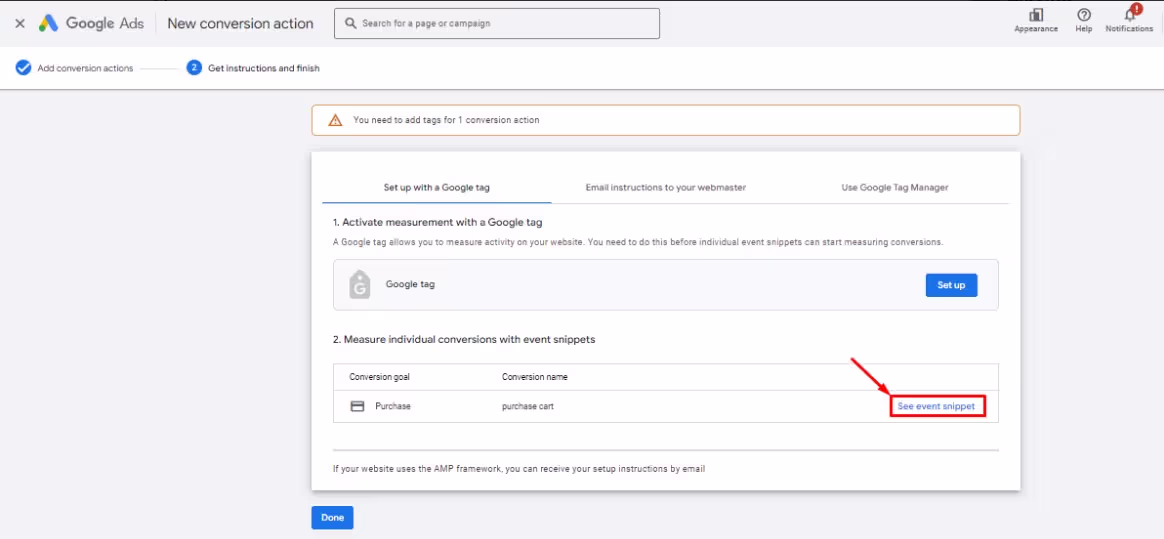
Task: Open Use Google Tag Manager tab
Action: coord(895,188)
